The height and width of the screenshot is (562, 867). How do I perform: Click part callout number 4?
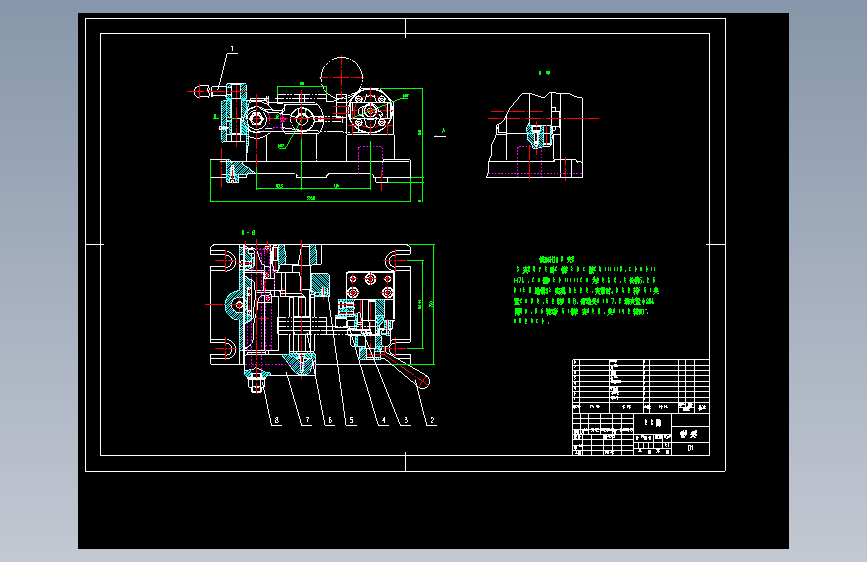383,420
